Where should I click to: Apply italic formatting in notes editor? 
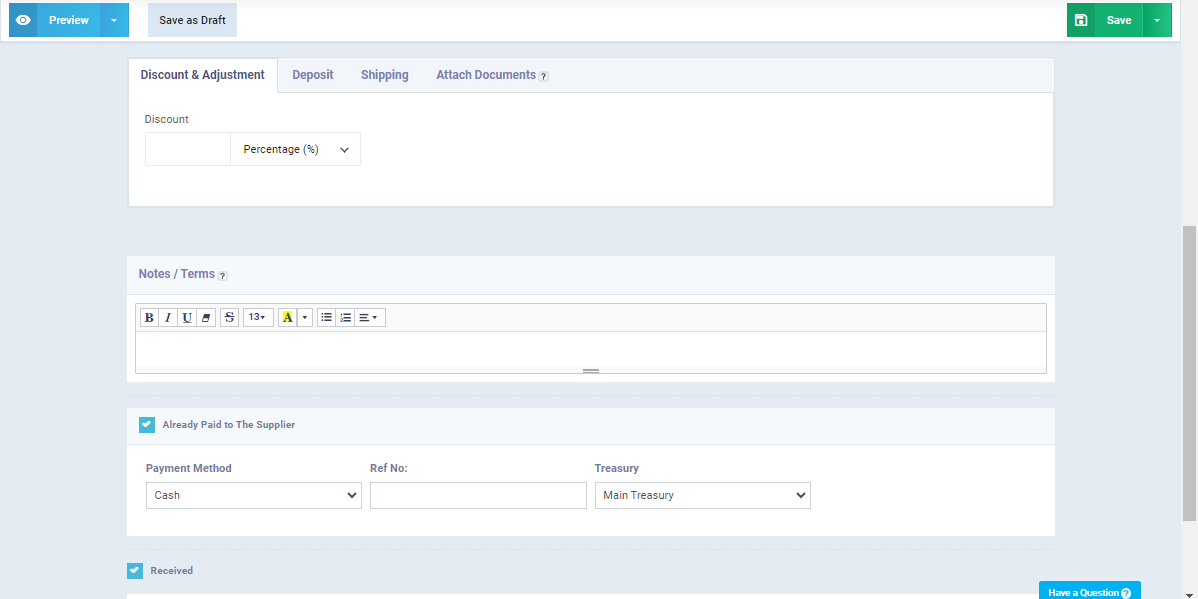[x=168, y=318]
